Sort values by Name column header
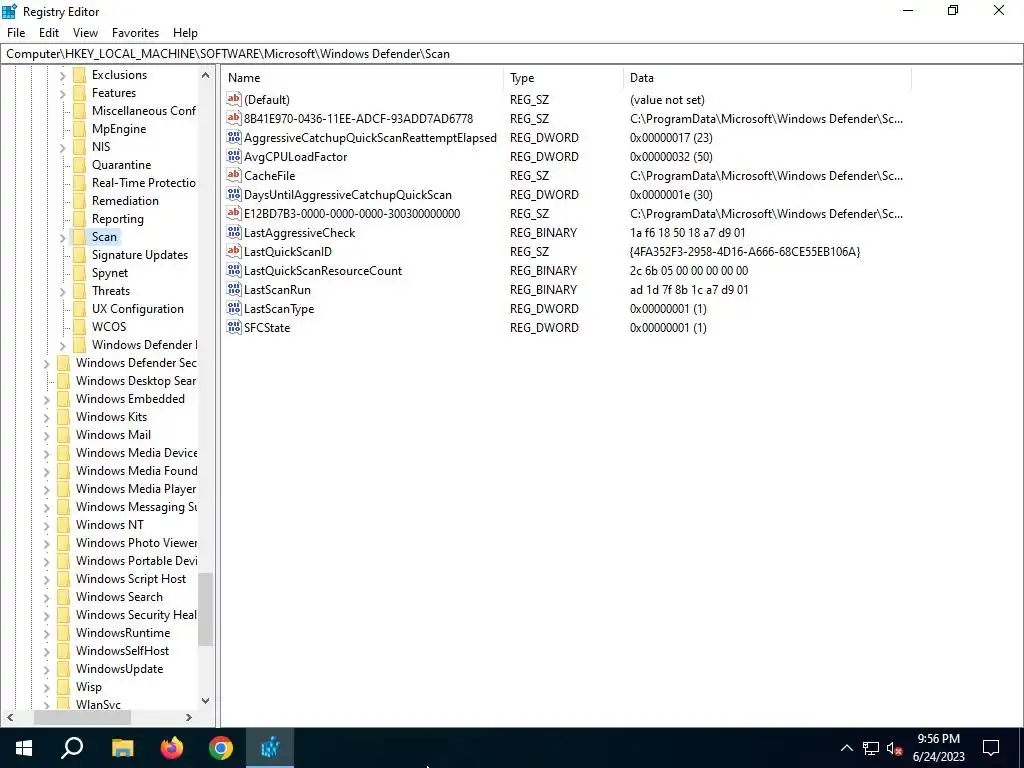1024x768 pixels. (x=362, y=78)
